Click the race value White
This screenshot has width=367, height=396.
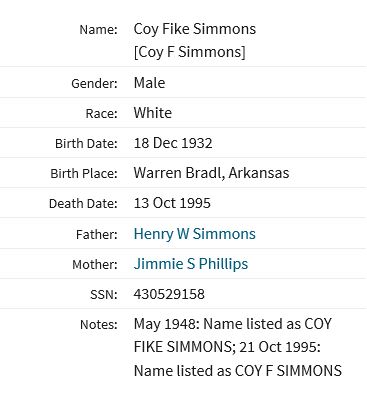[153, 113]
